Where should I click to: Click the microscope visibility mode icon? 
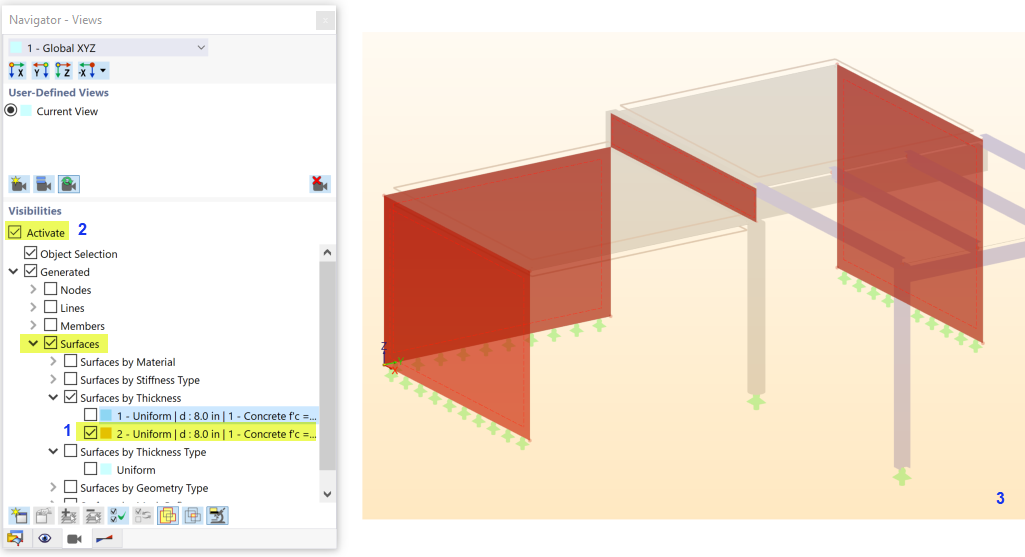(x=218, y=516)
